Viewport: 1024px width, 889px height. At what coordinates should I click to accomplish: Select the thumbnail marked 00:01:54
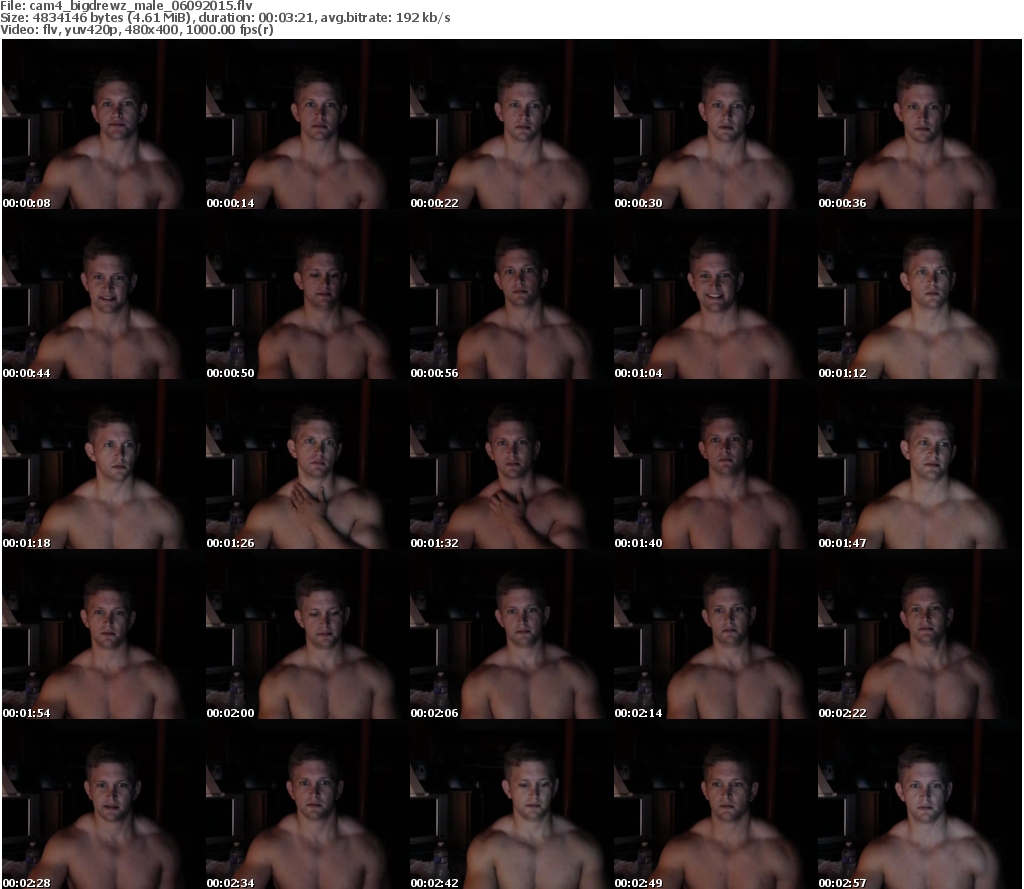coord(103,634)
